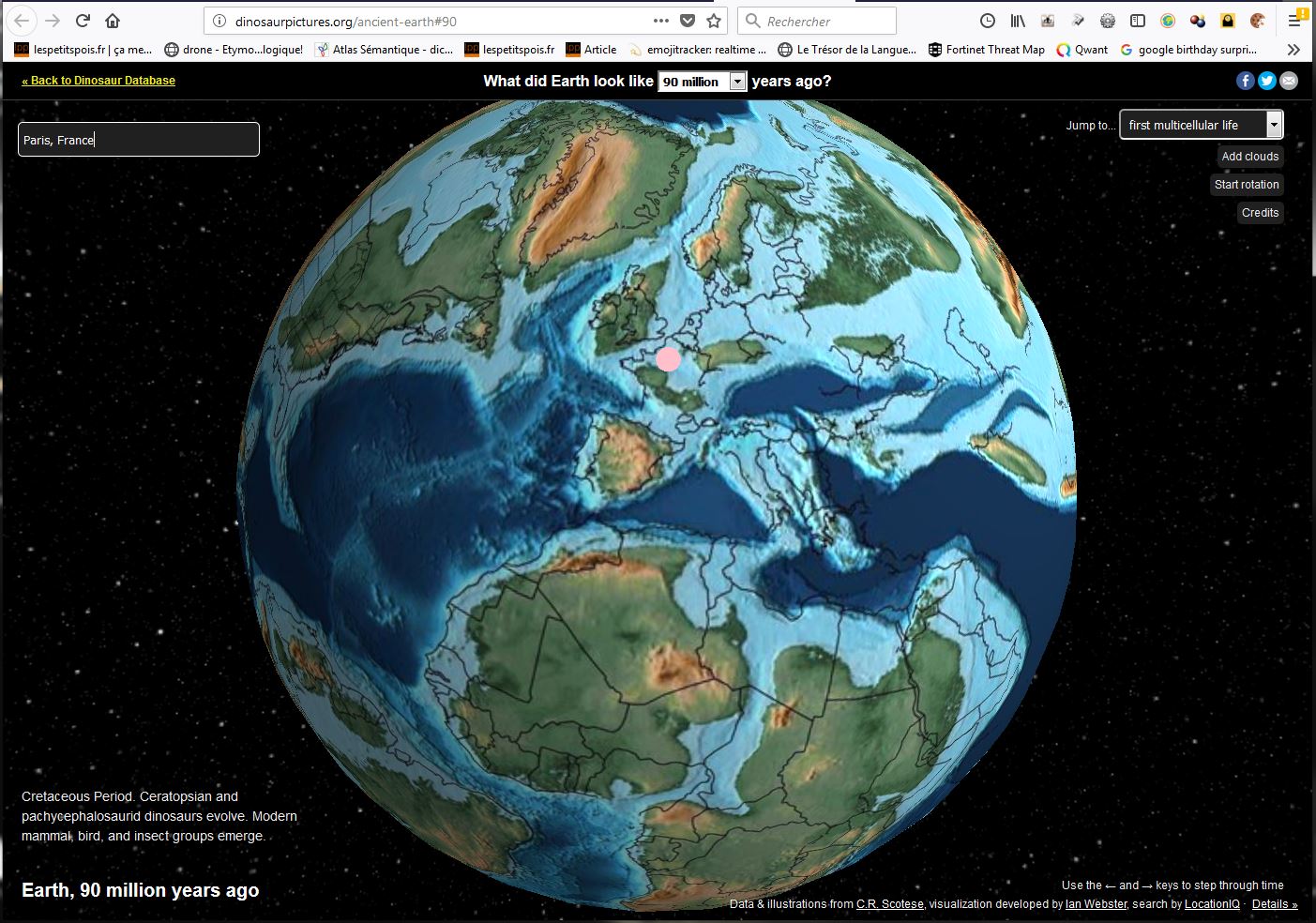Viewport: 1316px width, 923px height.
Task: Save page to Pocket icon
Action: tap(688, 21)
